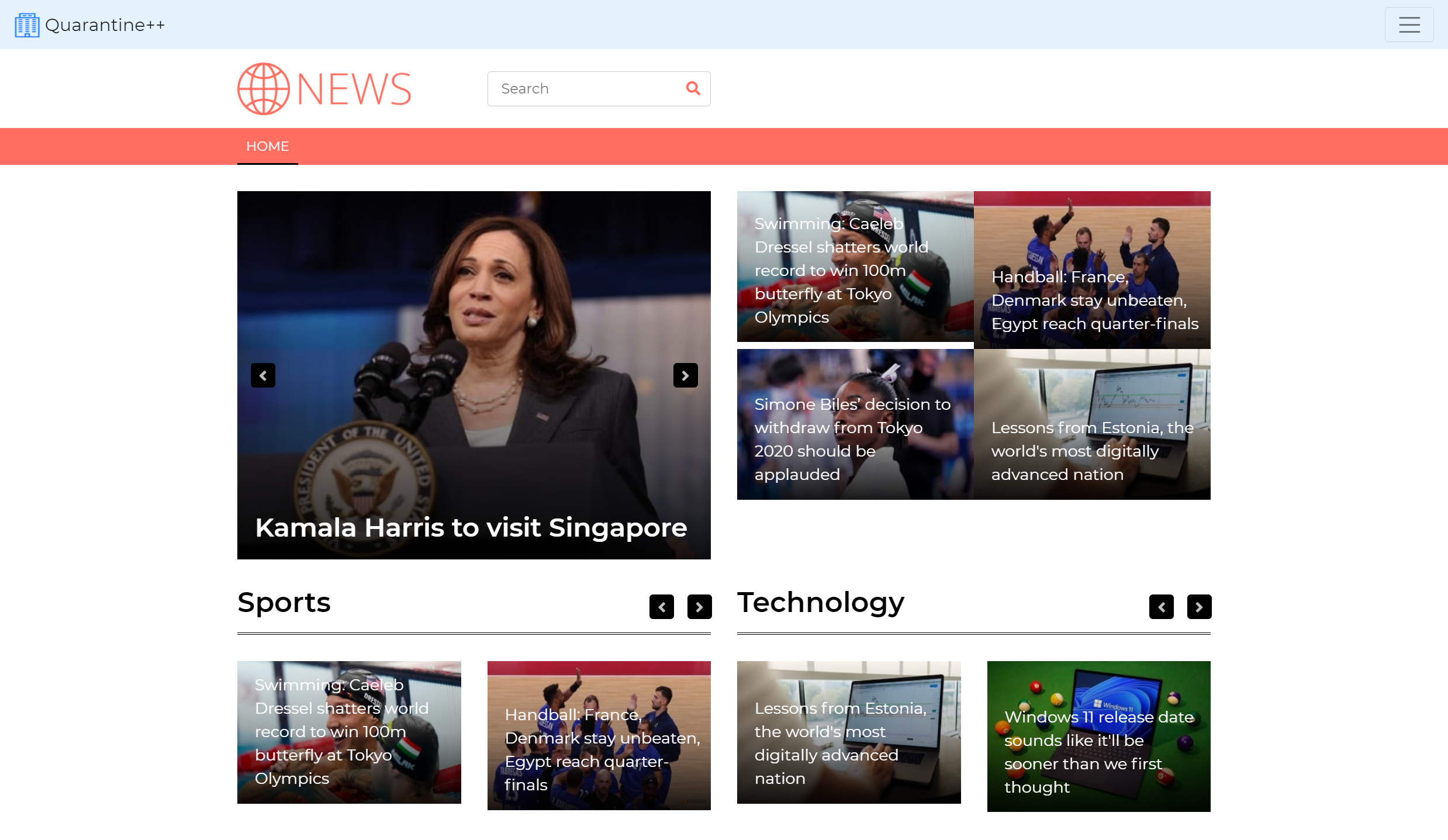Show next Technology articles
1448x840 pixels.
(1199, 607)
